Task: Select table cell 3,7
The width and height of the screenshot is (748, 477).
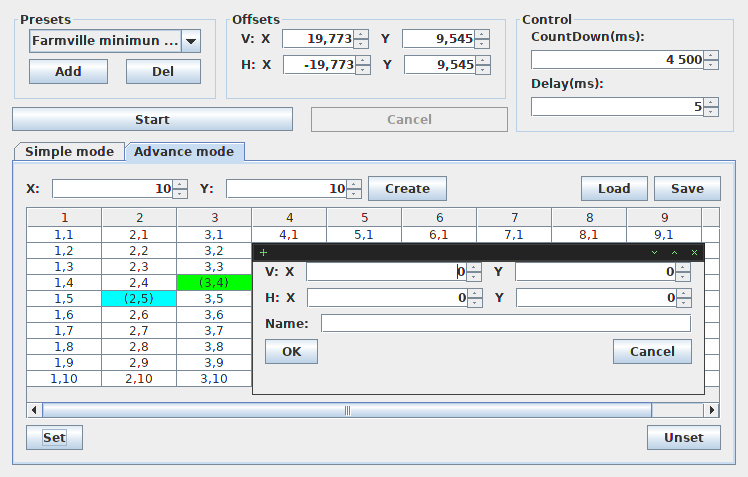Action: 214,331
